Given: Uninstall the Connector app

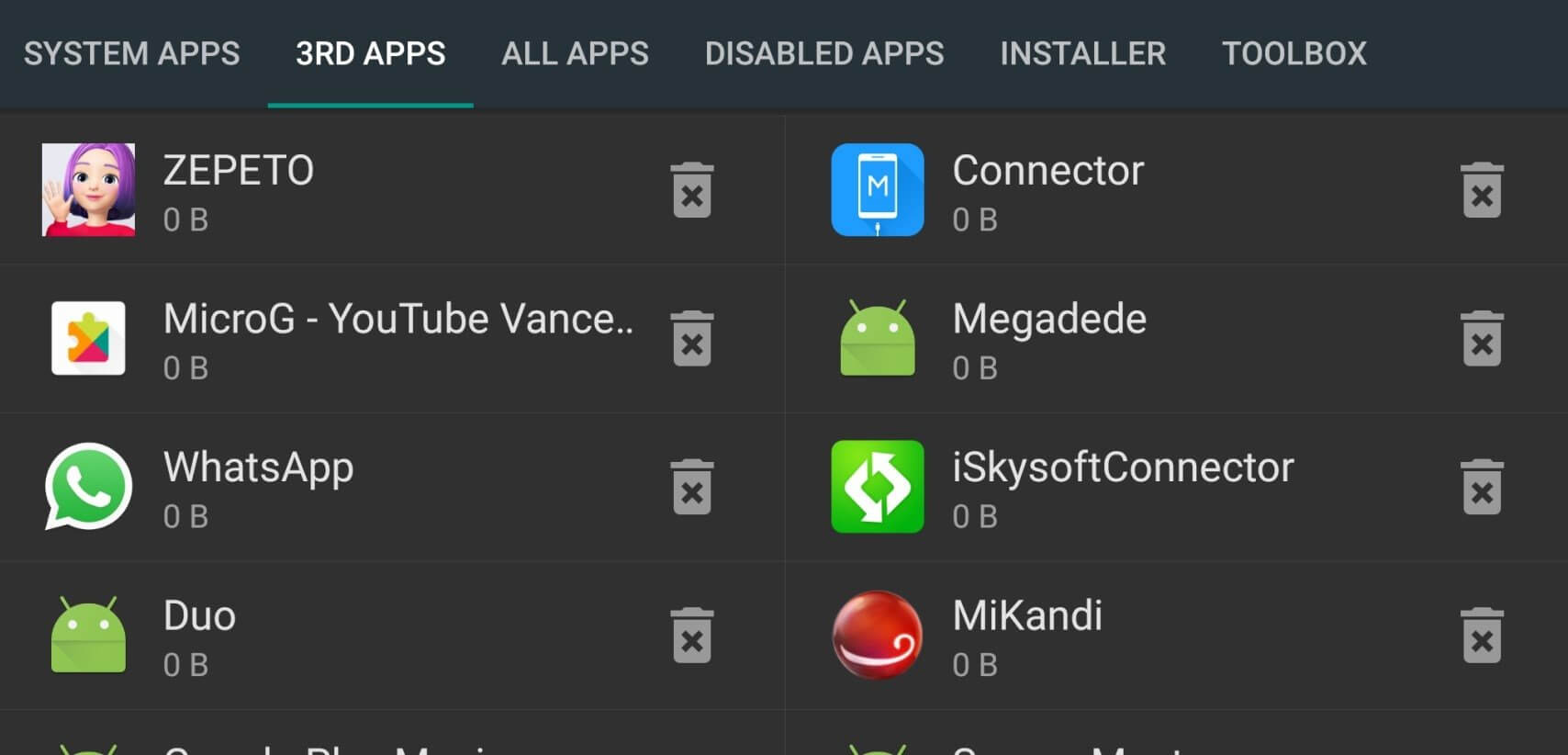Looking at the screenshot, I should point(1483,189).
